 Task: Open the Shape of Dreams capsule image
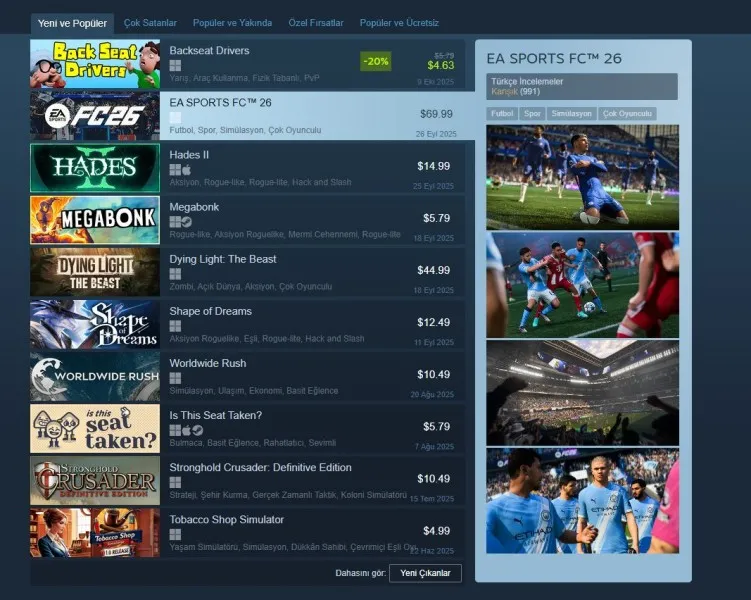click(x=95, y=325)
